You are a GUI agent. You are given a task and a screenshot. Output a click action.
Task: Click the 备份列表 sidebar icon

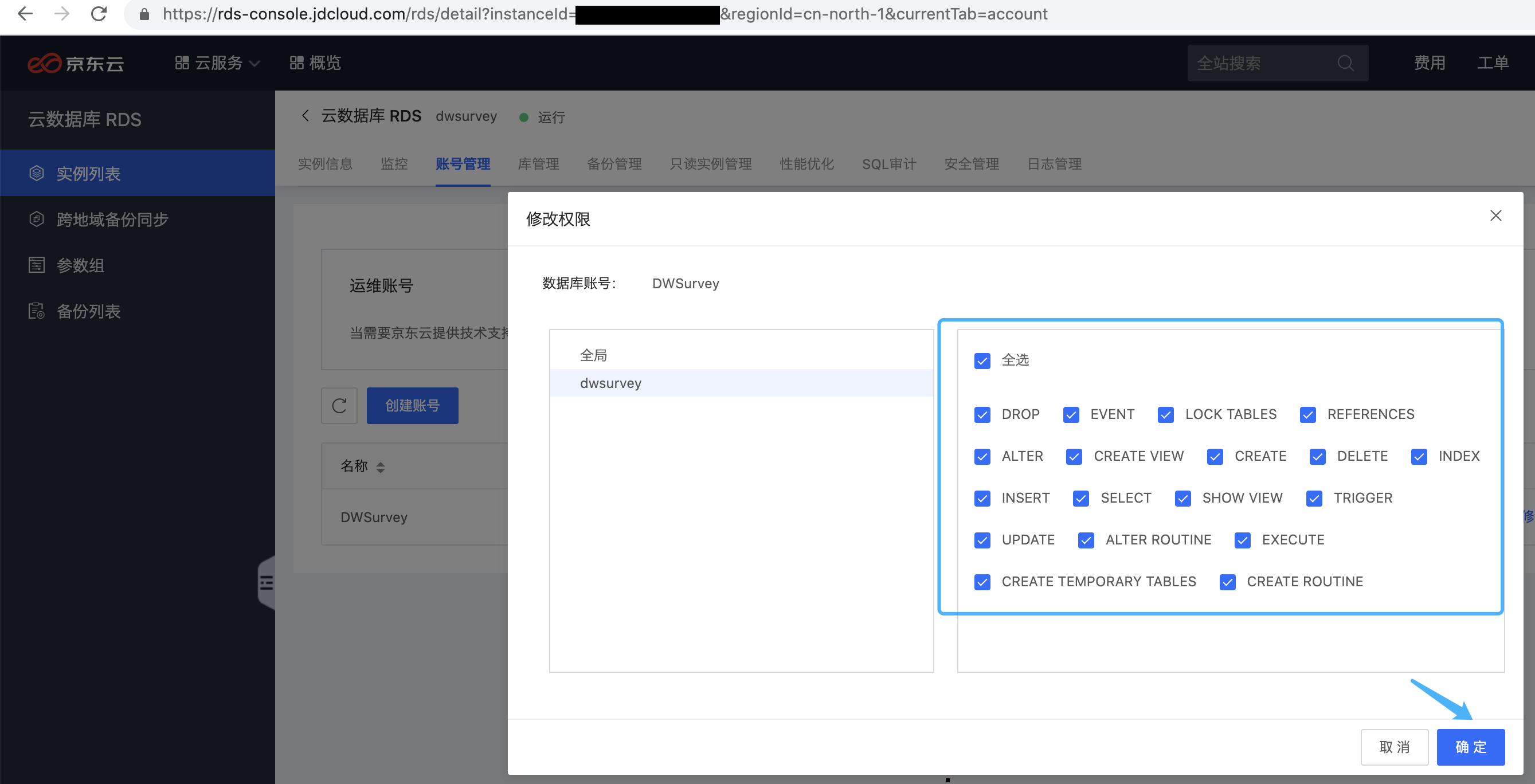tap(36, 311)
